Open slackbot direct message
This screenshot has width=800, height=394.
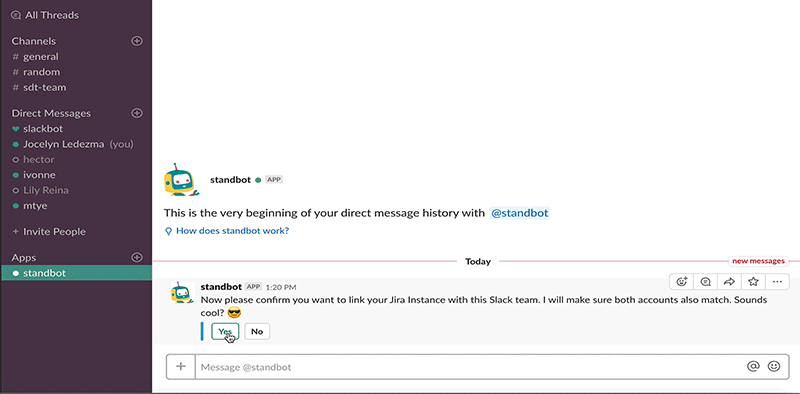43,129
